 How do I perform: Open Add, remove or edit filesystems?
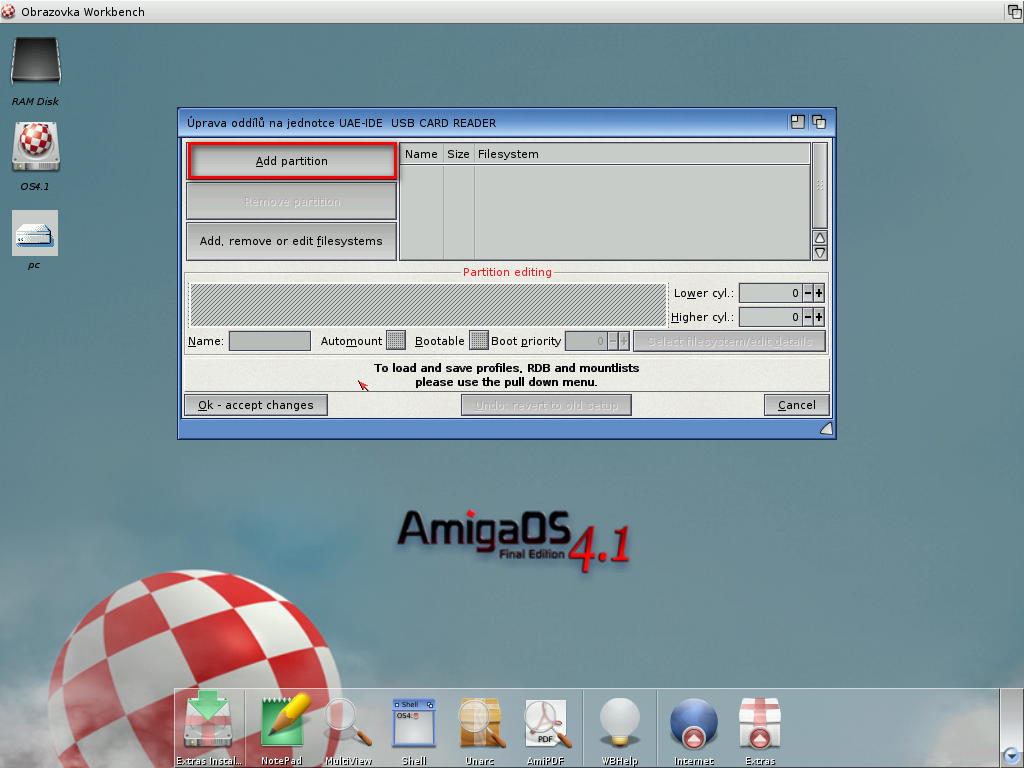point(291,241)
